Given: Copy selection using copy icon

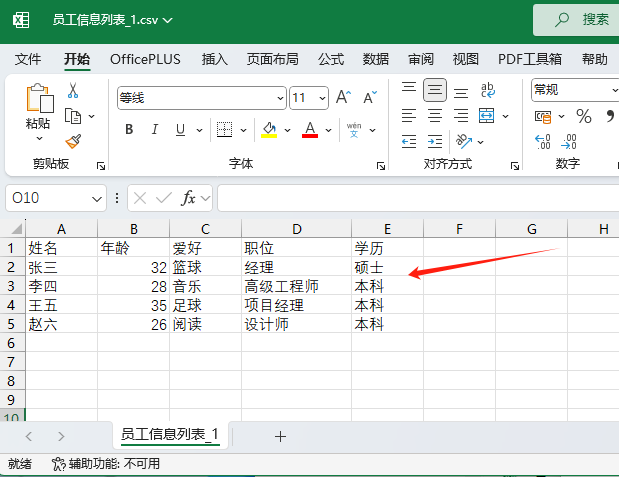Looking at the screenshot, I should pyautogui.click(x=73, y=116).
